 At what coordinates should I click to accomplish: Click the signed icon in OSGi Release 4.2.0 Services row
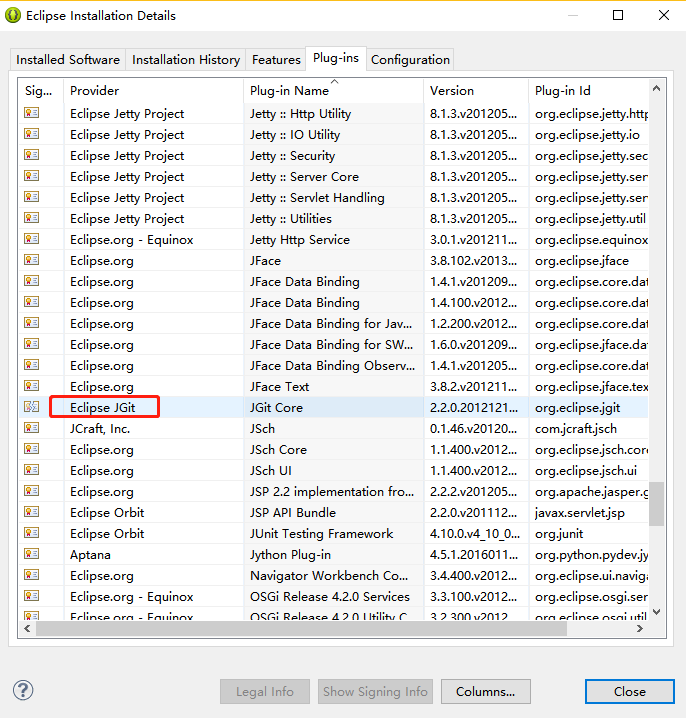[x=32, y=596]
